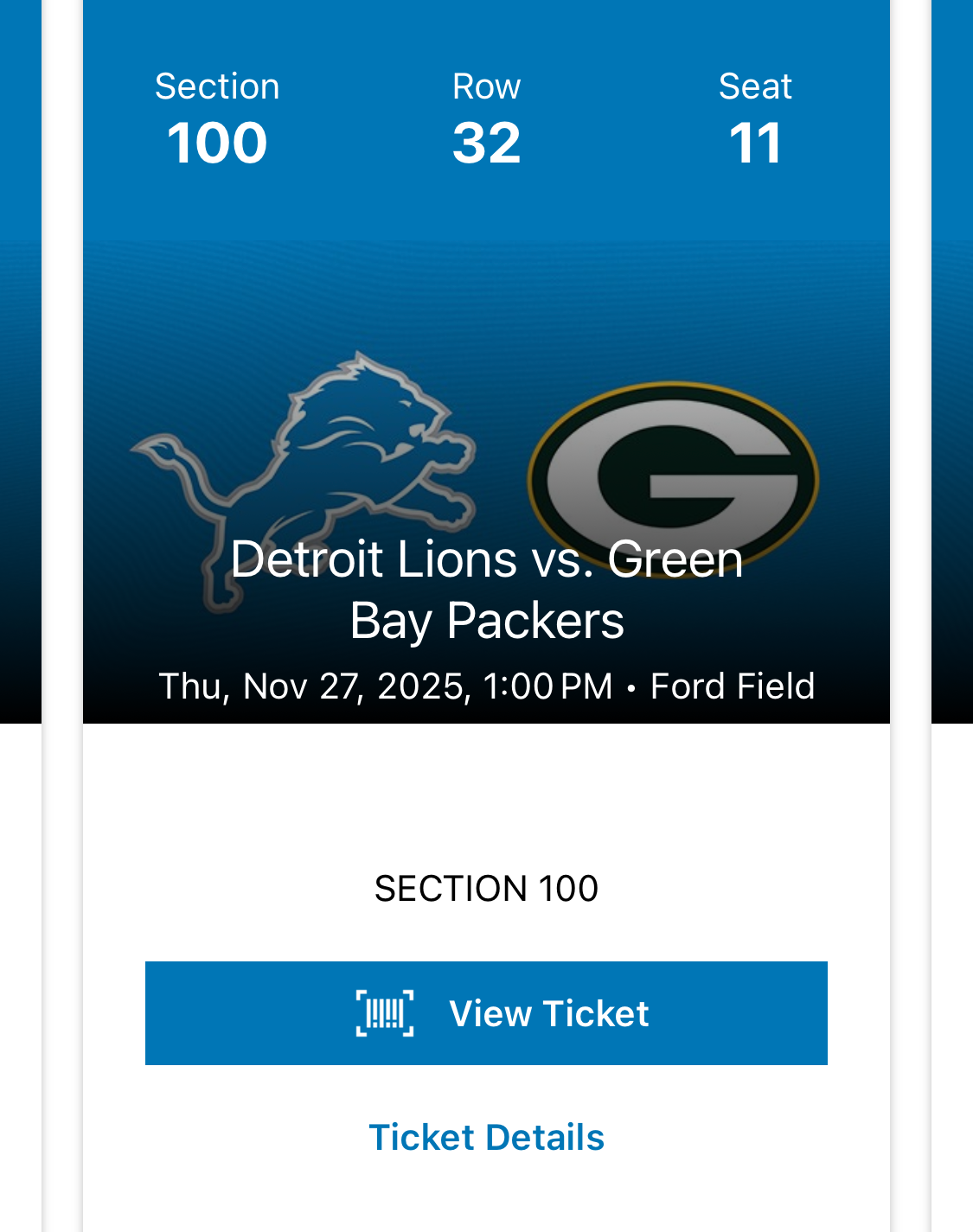973x1232 pixels.
Task: Click the Seat label text
Action: tap(755, 86)
